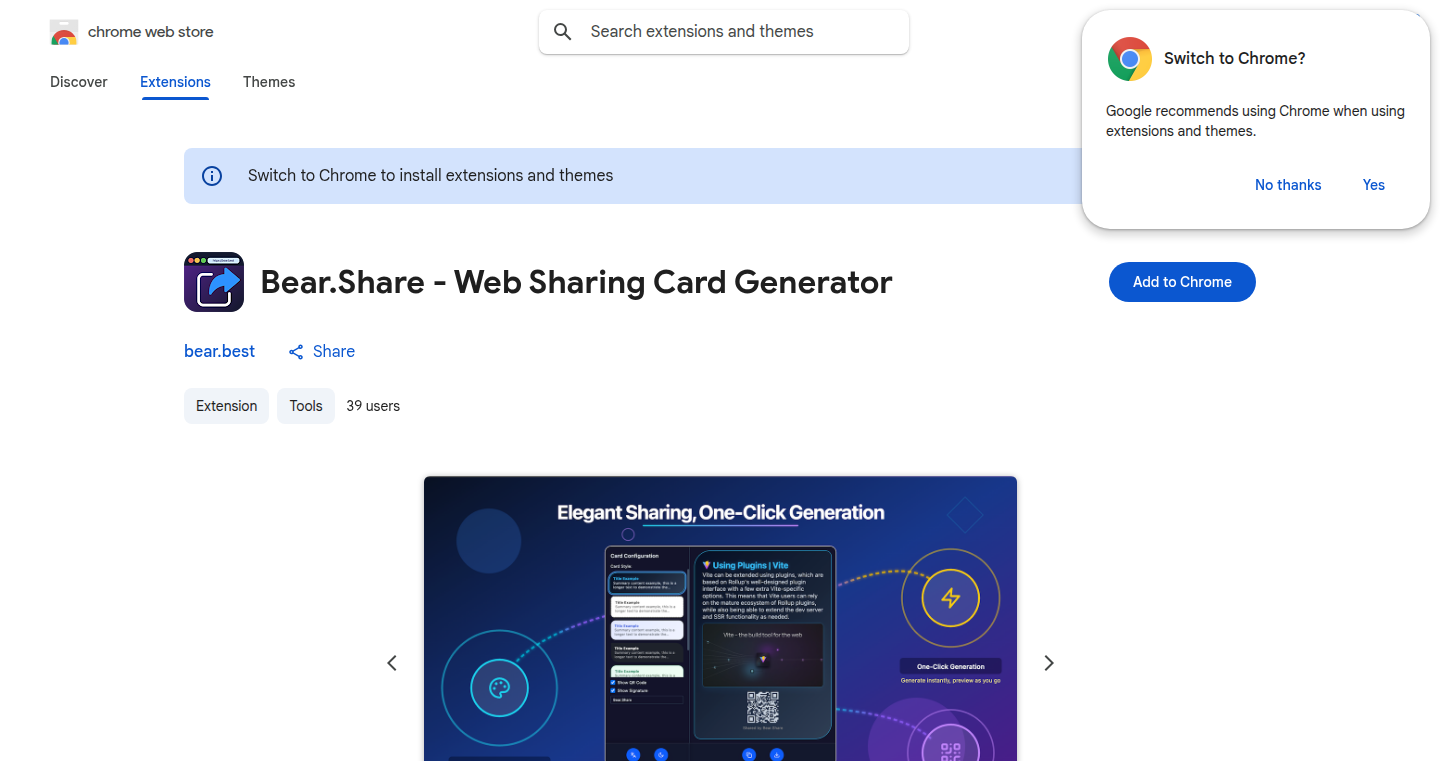Click the Chrome Web Store logo

(x=64, y=32)
